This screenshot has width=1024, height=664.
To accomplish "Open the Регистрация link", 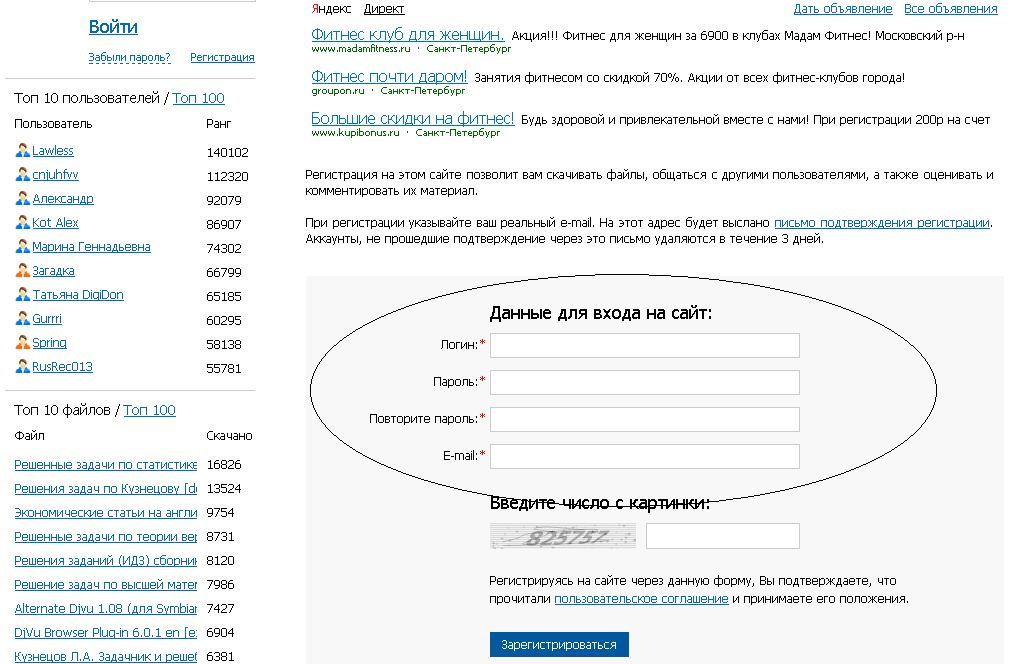I will coord(222,57).
